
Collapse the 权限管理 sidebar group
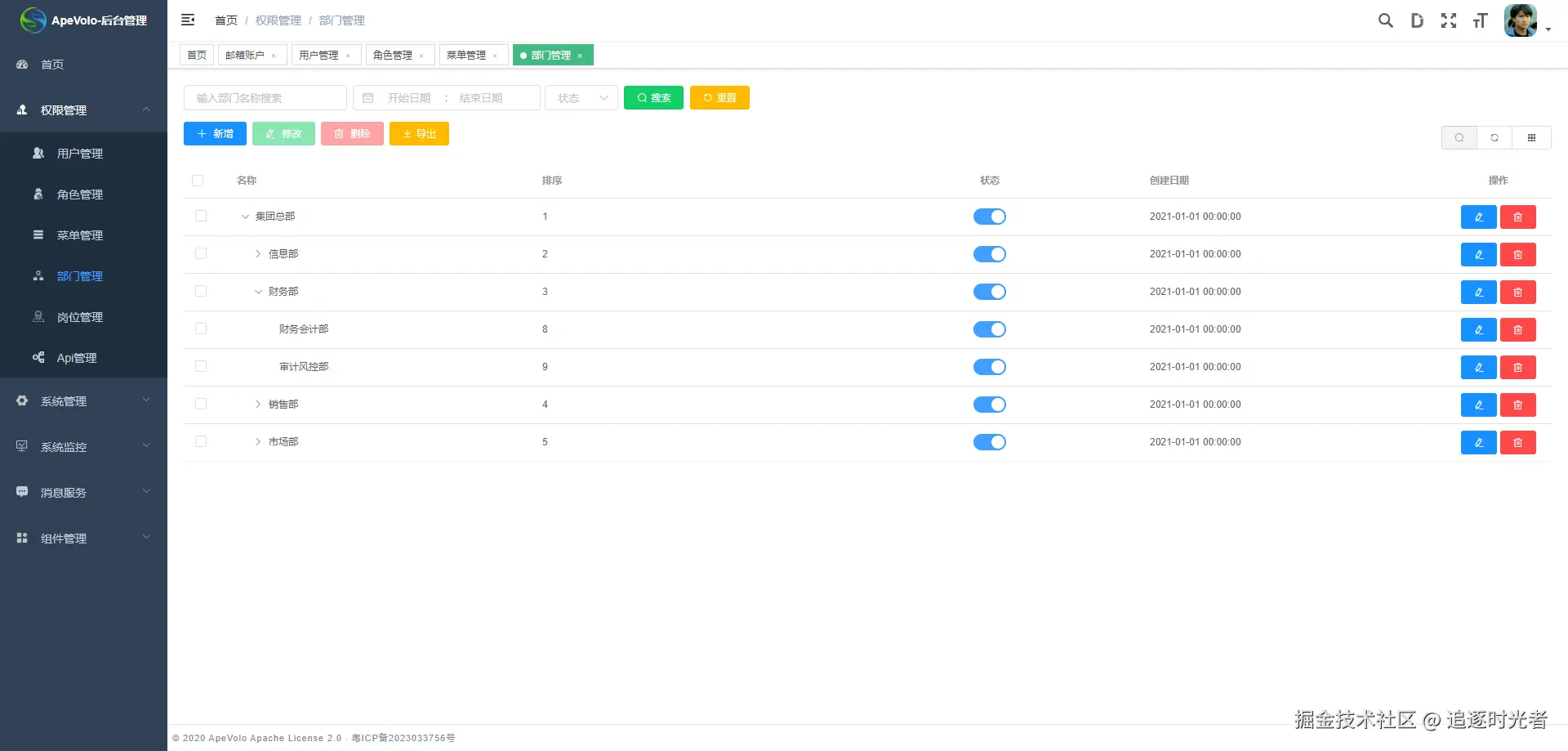click(x=83, y=110)
